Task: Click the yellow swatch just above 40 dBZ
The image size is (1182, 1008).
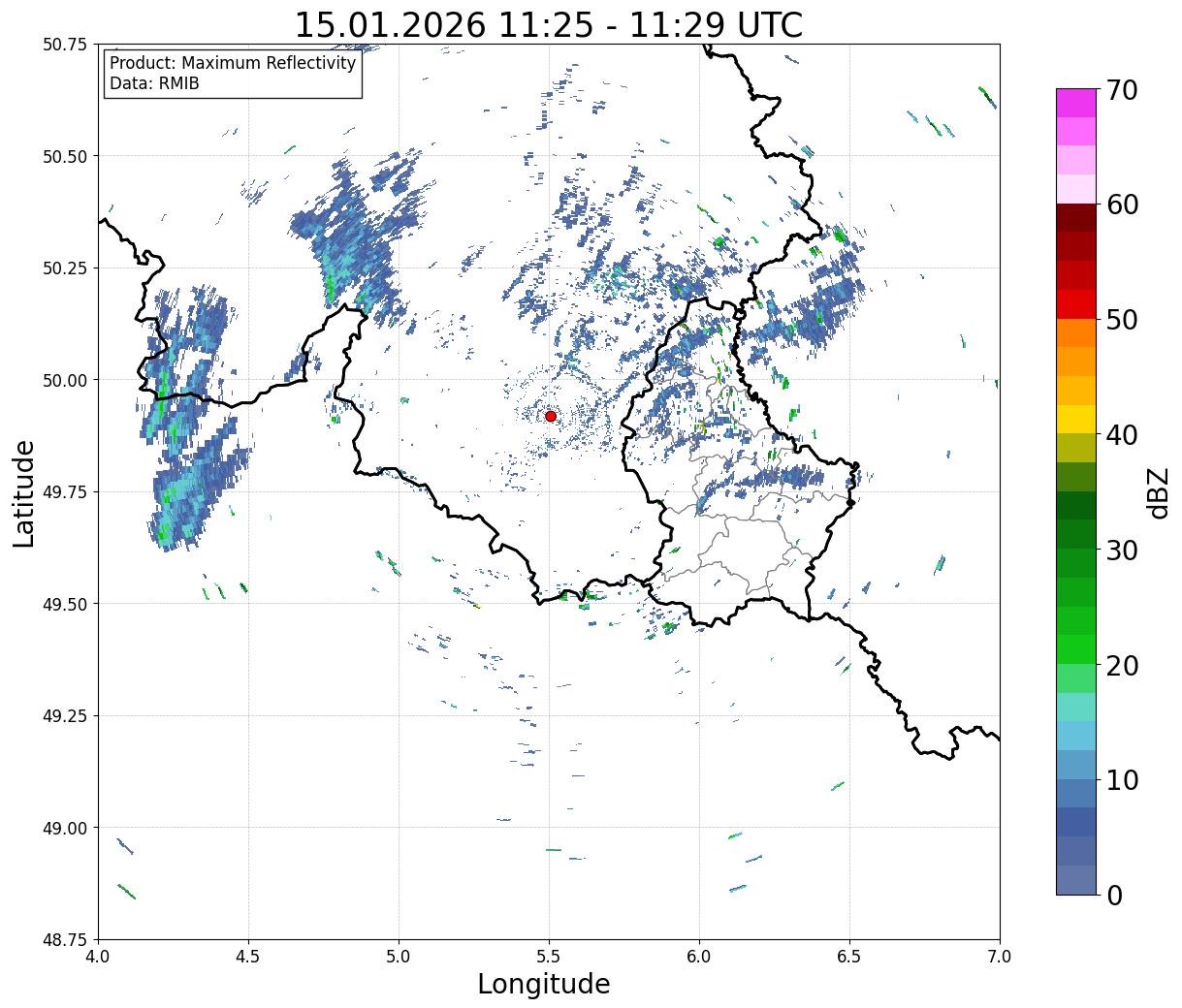Action: coord(1076,419)
